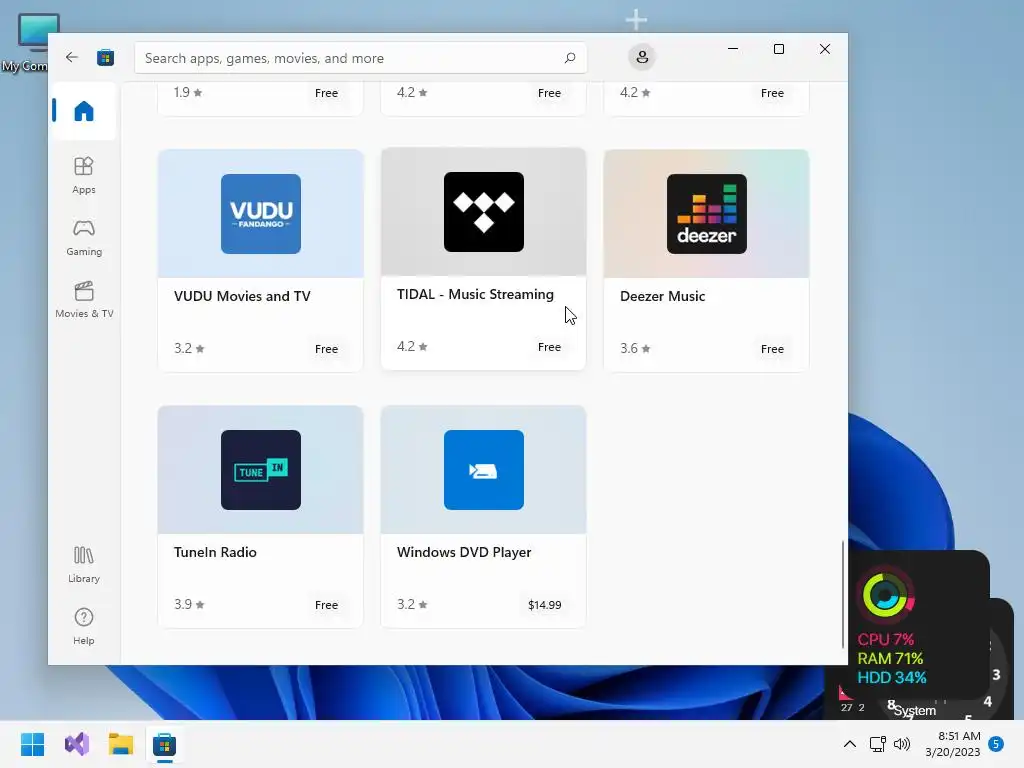The image size is (1024, 768).
Task: Open TIDAL - Music Streaming title
Action: click(x=475, y=294)
